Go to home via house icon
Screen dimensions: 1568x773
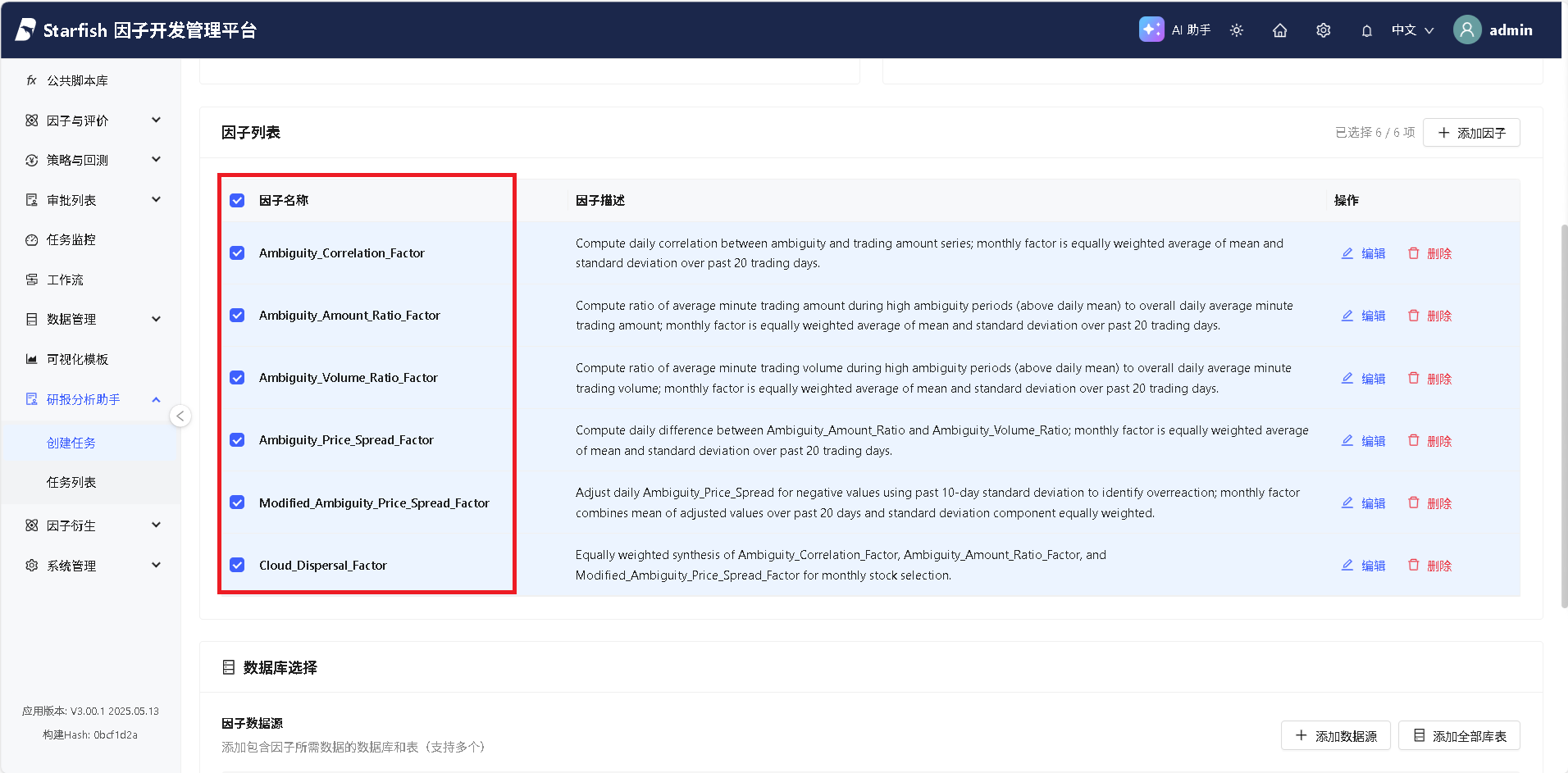[1280, 30]
